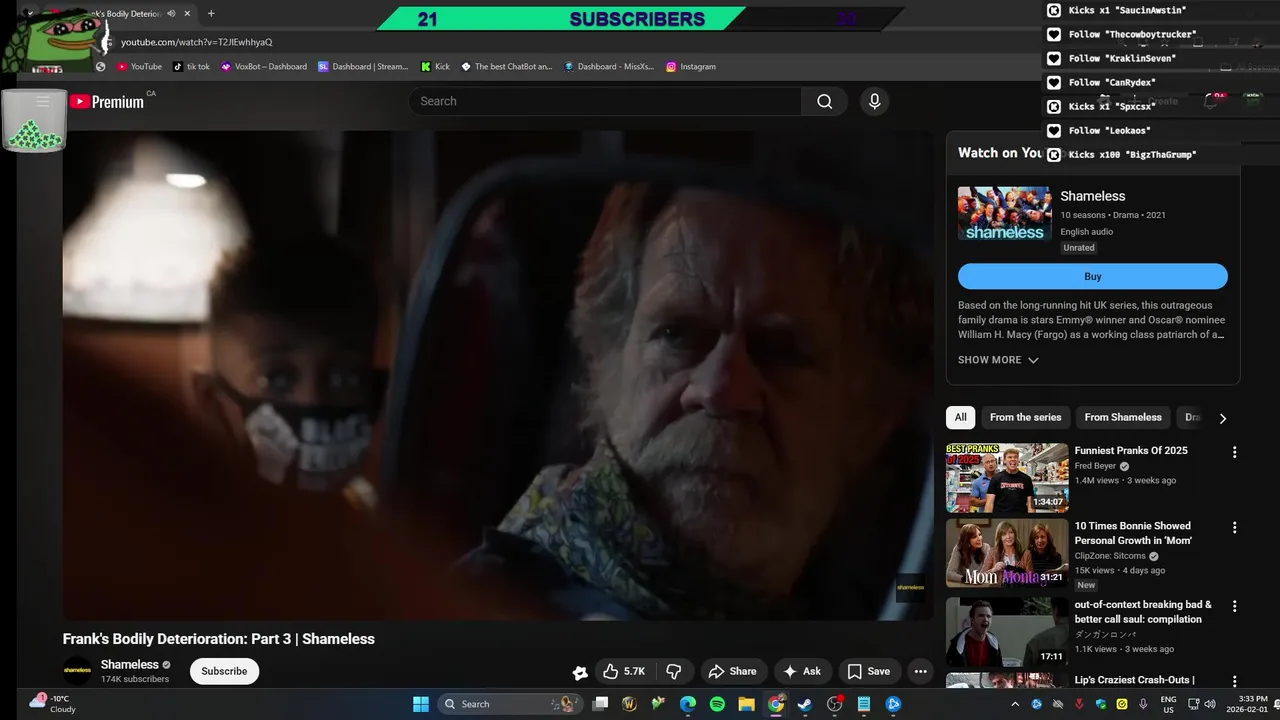The height and width of the screenshot is (720, 1280).
Task: Open the Dashboard - MissXs... bookmark
Action: tap(609, 66)
